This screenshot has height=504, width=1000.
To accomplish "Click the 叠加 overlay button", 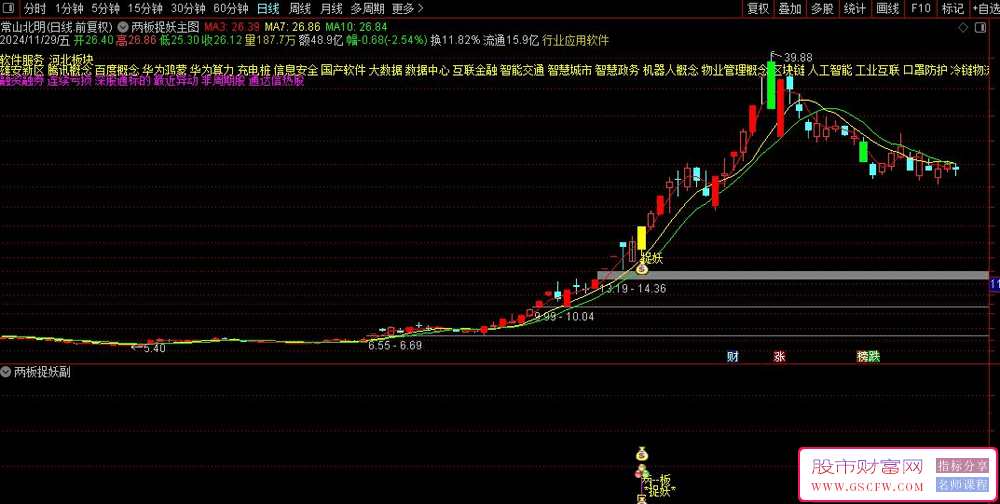I will click(790, 9).
